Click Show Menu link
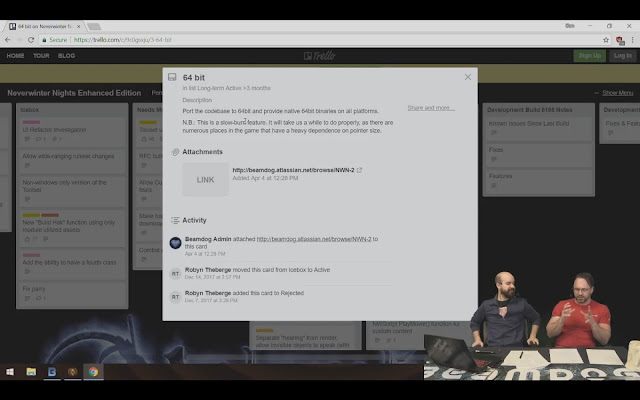The width and height of the screenshot is (640, 400). click(617, 93)
